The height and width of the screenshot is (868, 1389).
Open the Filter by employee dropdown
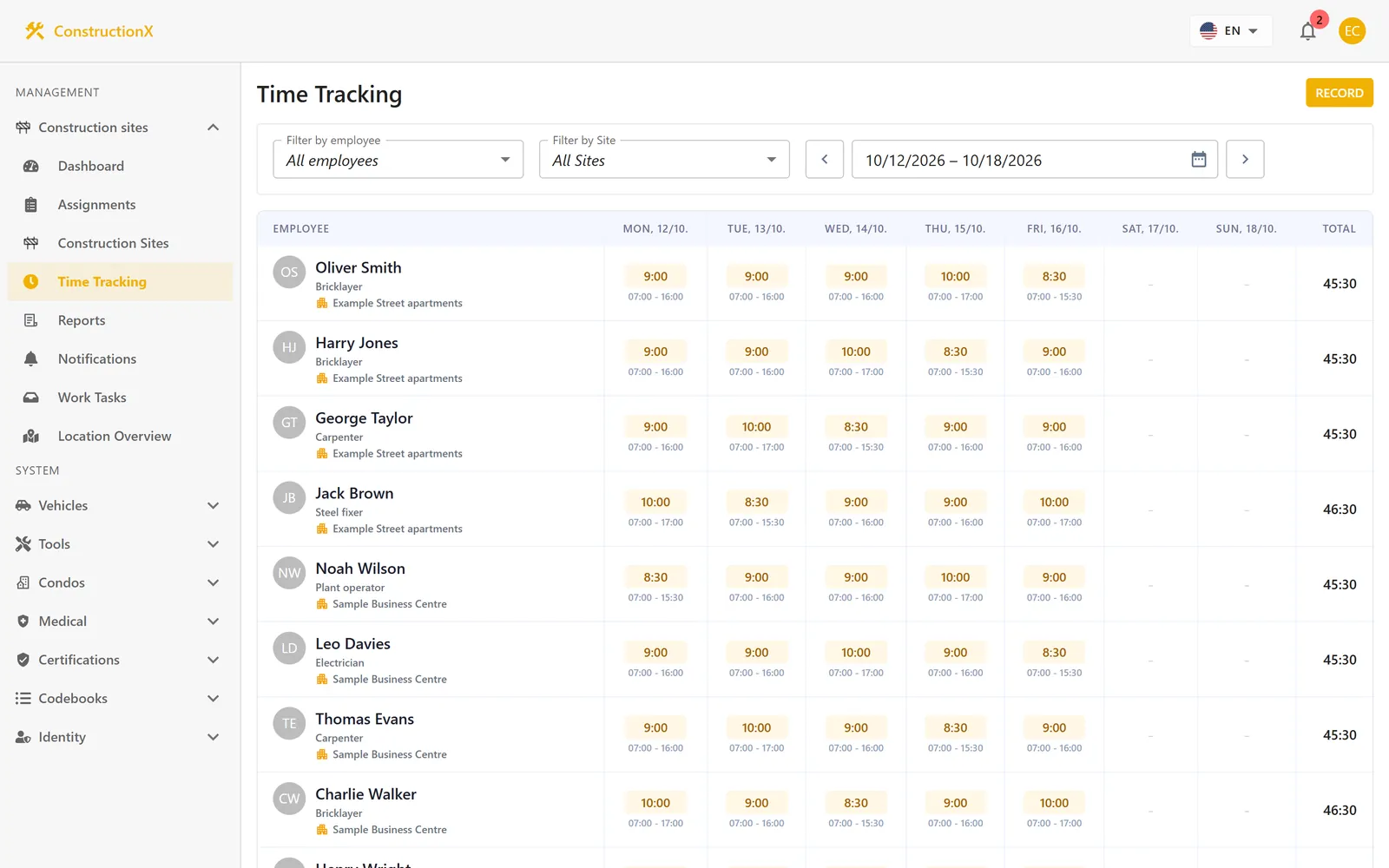click(398, 160)
